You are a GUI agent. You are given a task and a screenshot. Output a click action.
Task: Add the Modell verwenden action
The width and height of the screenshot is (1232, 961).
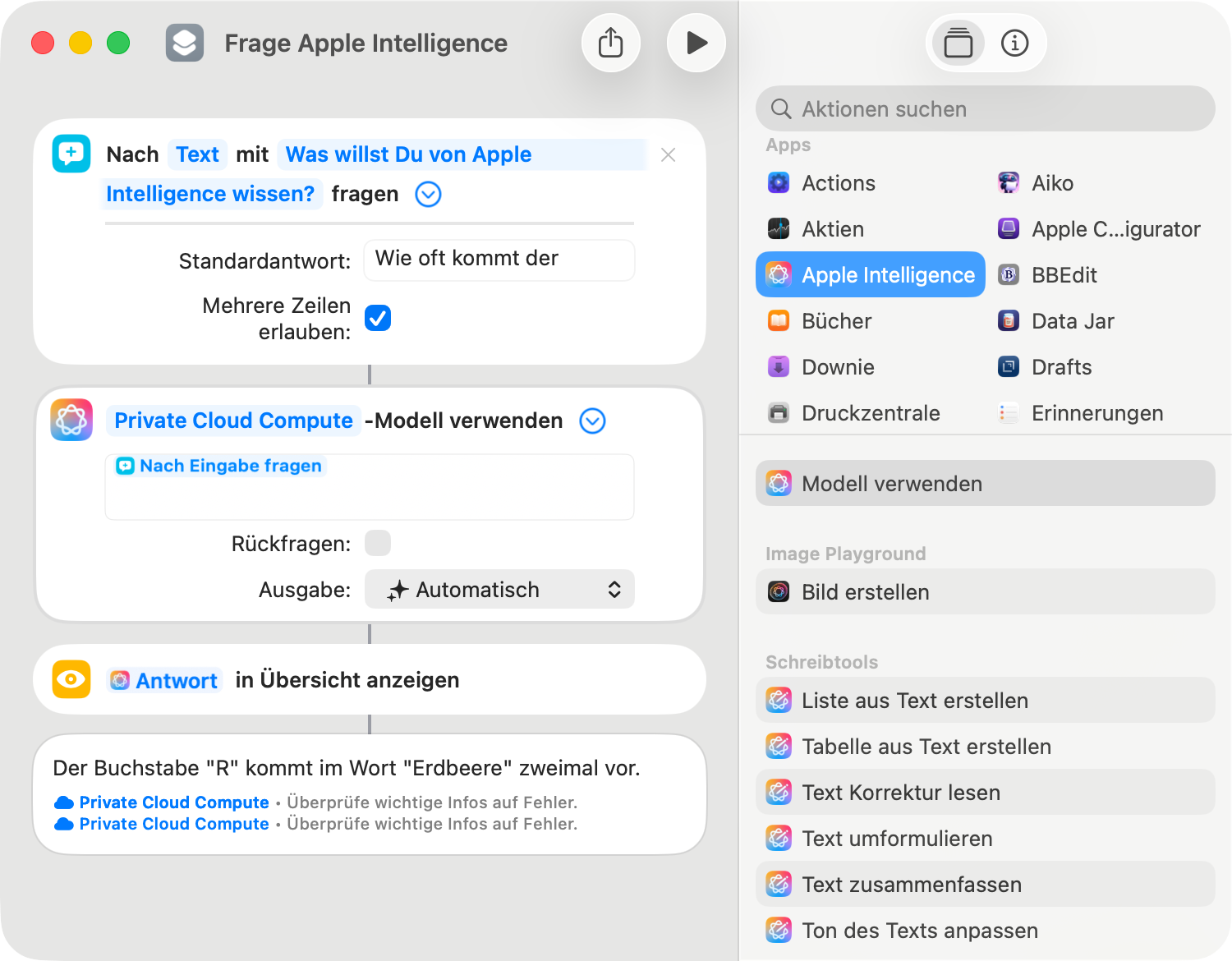click(x=986, y=483)
